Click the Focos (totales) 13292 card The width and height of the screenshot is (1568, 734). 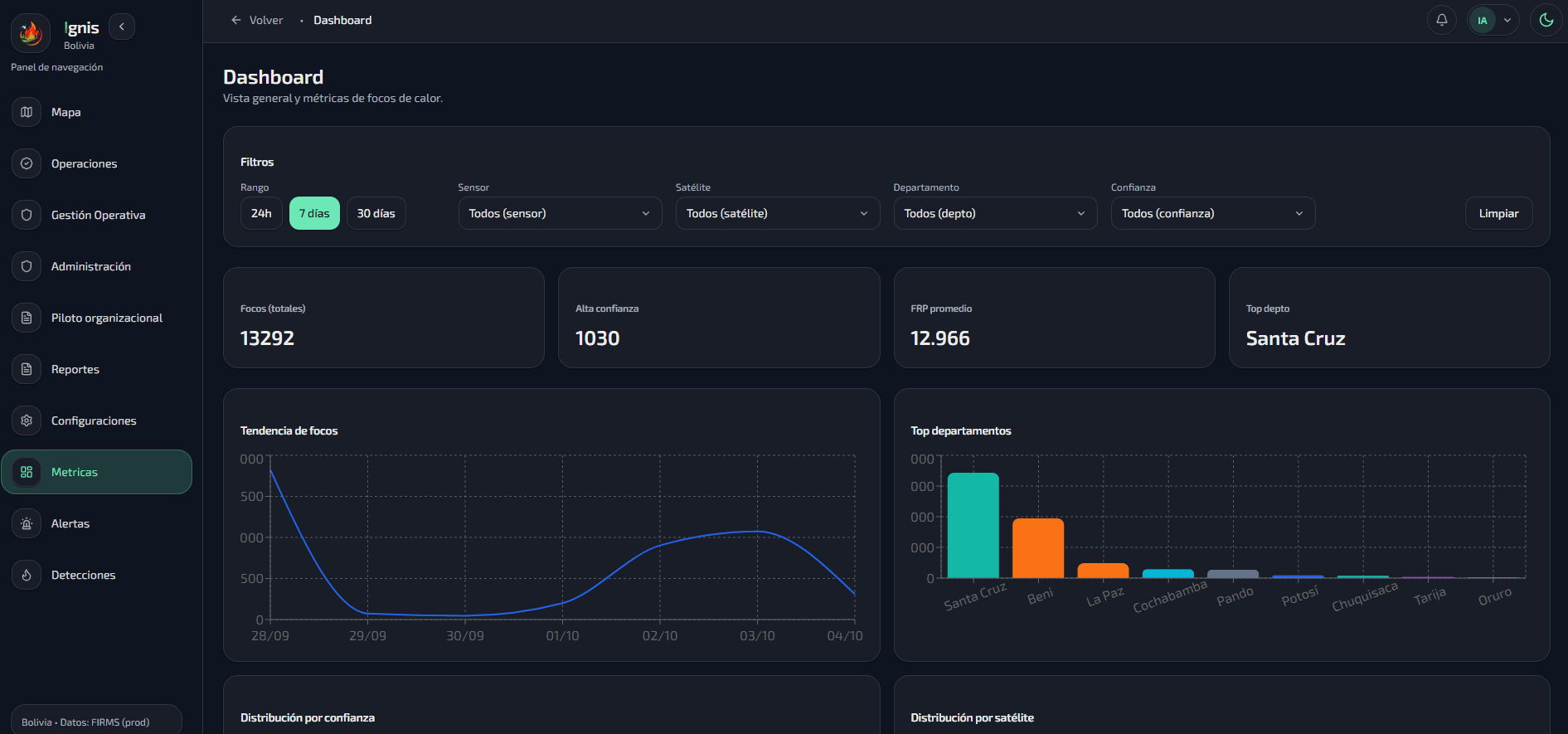384,318
